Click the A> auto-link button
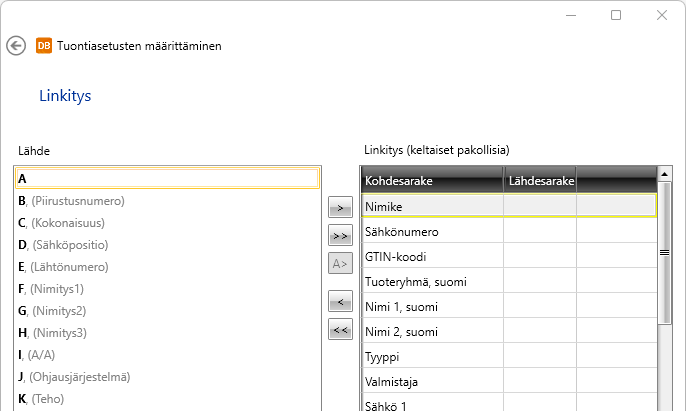 point(340,264)
